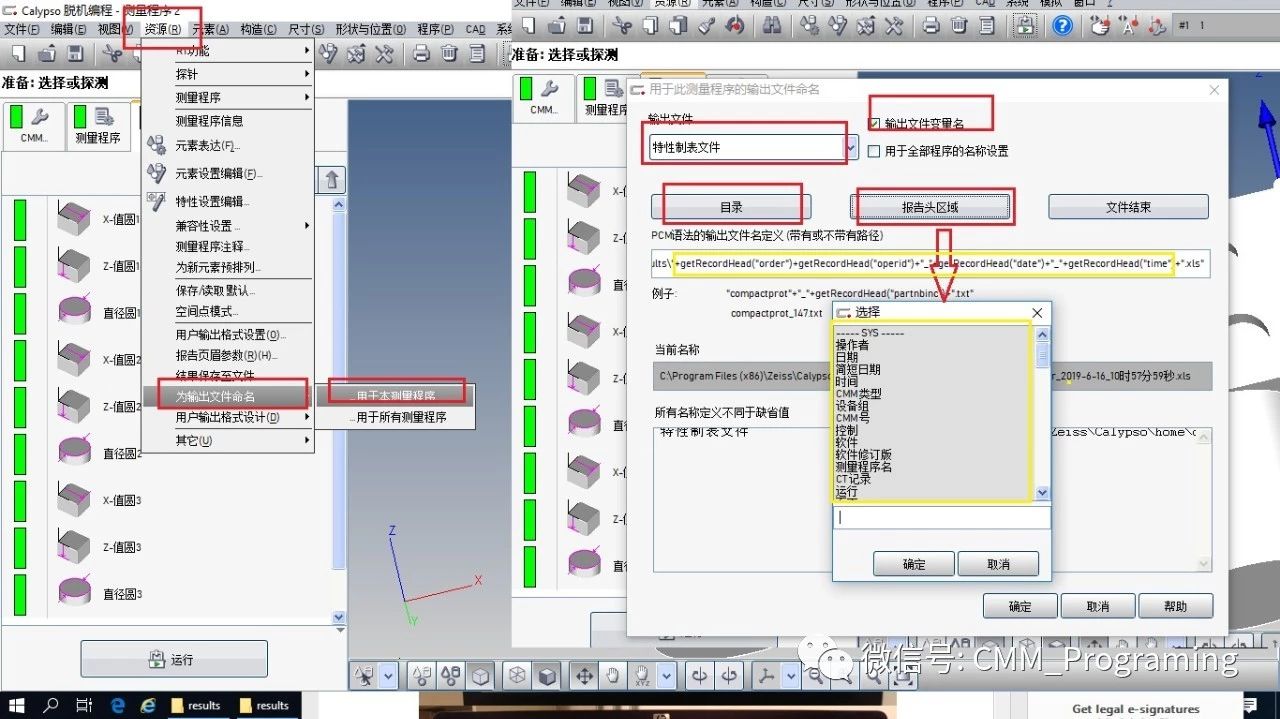Click the 运行 button in left window
The image size is (1280, 719).
click(x=174, y=660)
